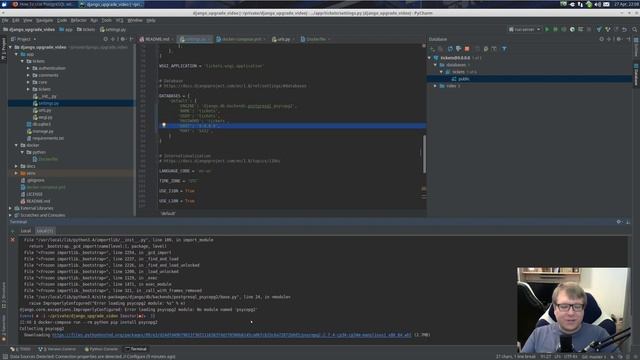Open the search everywhere magnifier icon
This screenshot has height=360, width=640.
[635, 29]
